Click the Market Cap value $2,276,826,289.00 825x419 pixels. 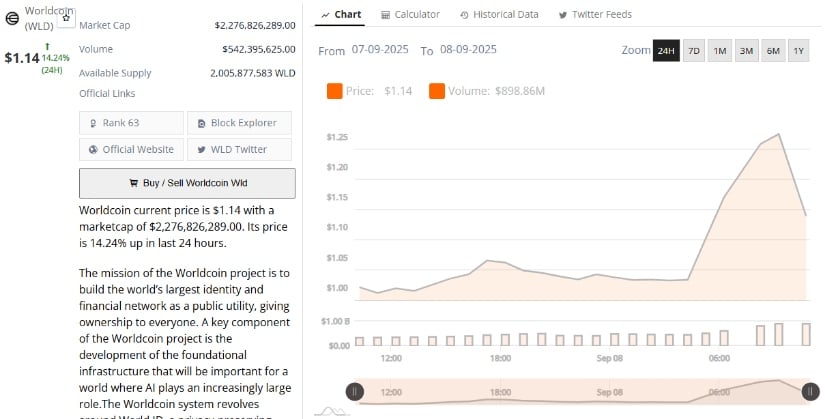pos(255,25)
